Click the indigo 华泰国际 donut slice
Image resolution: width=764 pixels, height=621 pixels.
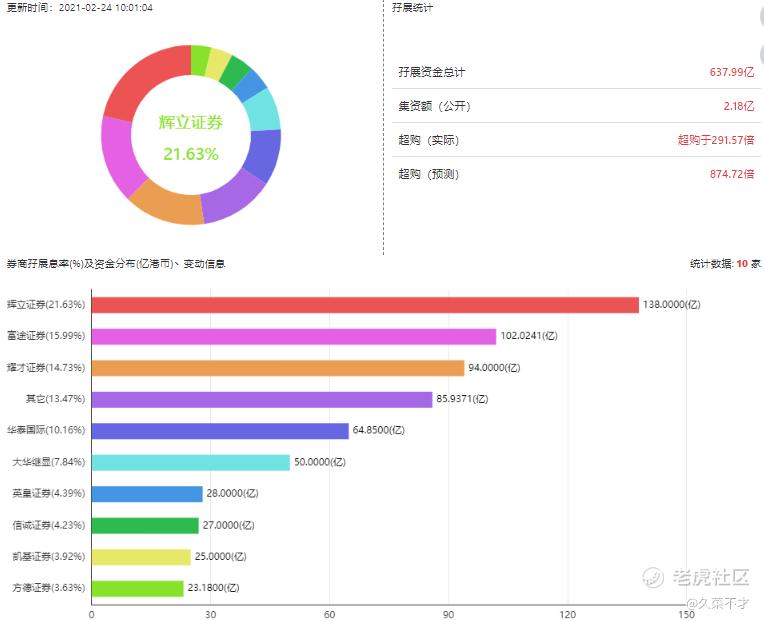(x=265, y=155)
